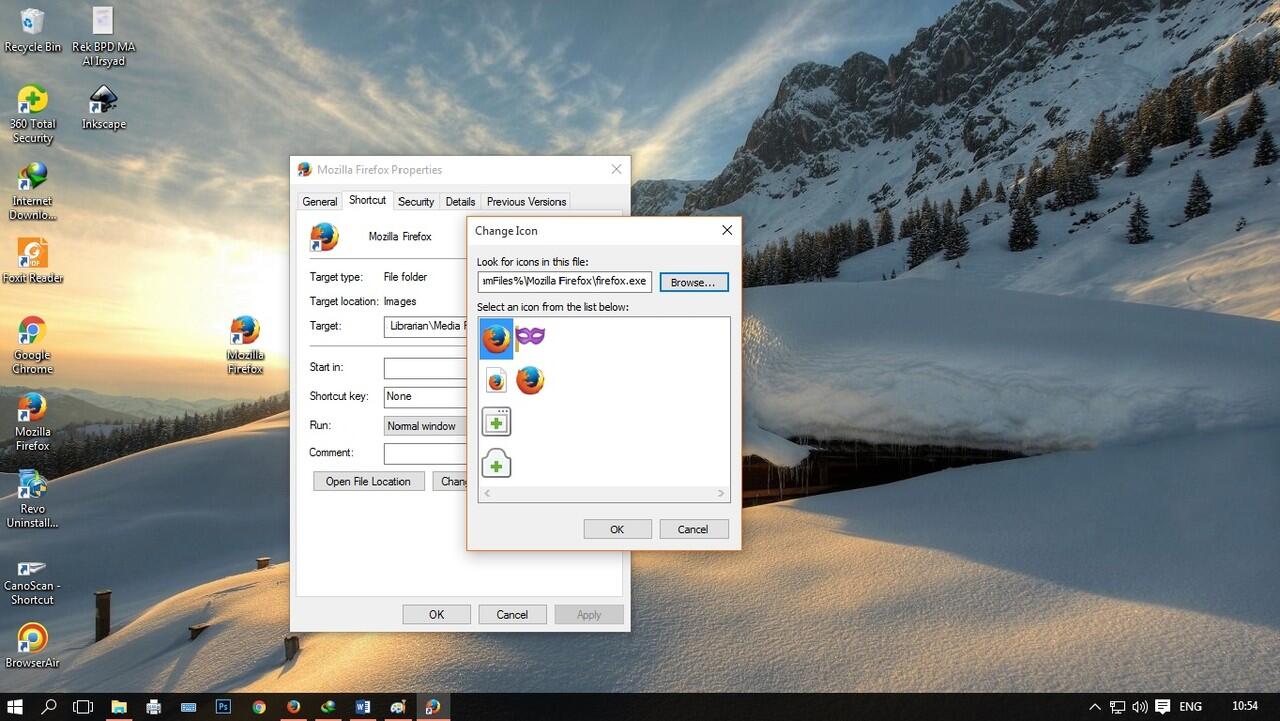Select the rounded green plus icon at list bottom
The image size is (1280, 721).
click(496, 463)
